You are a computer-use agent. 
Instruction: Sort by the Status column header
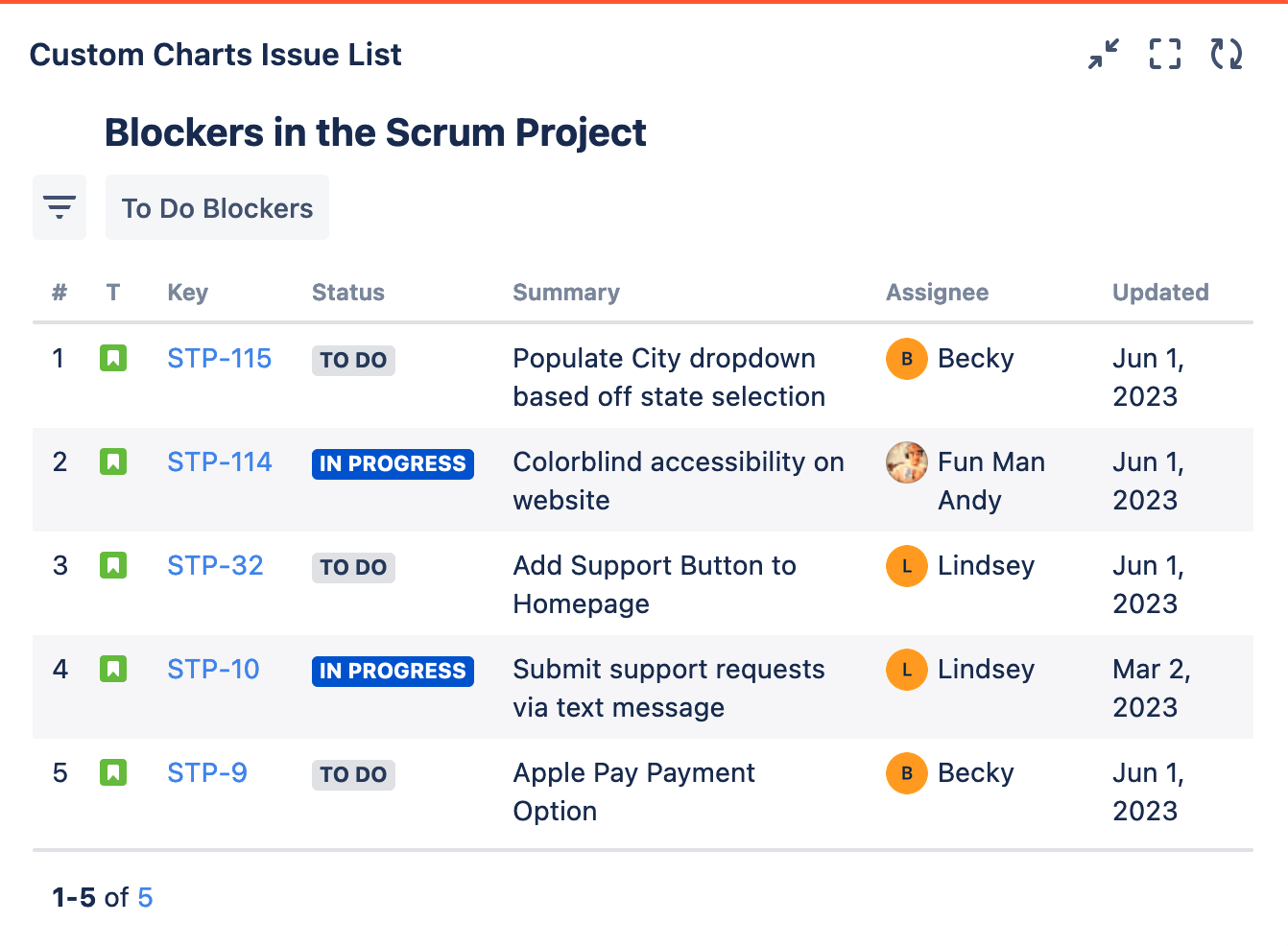click(x=347, y=293)
